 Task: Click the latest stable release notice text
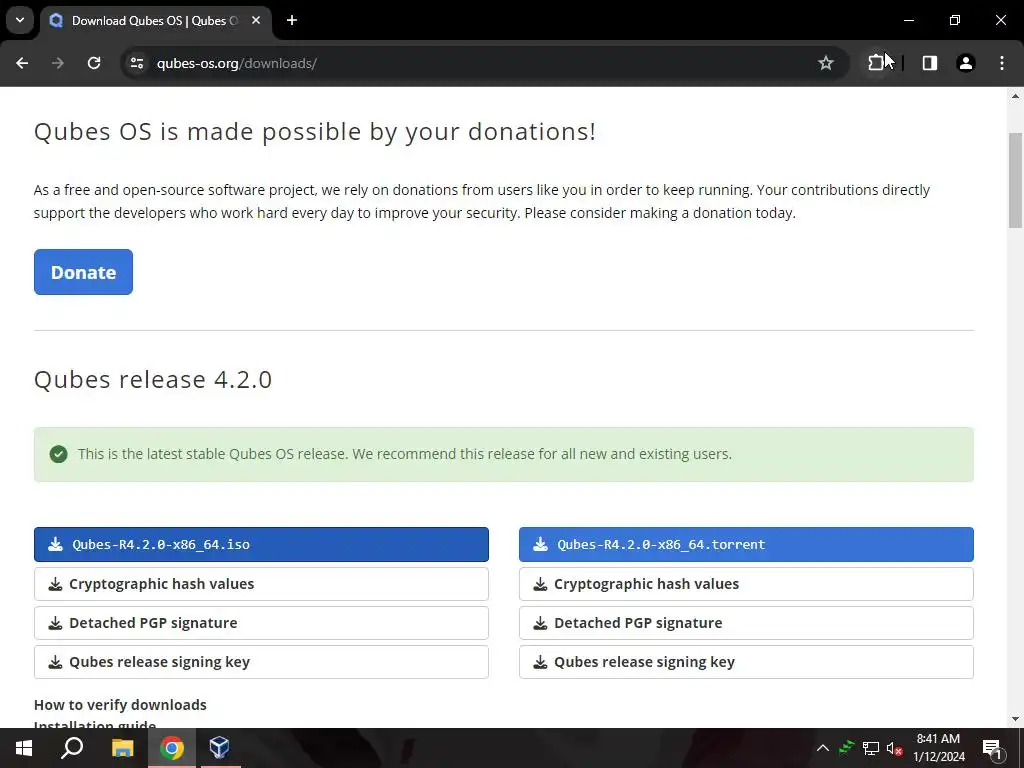click(x=404, y=454)
